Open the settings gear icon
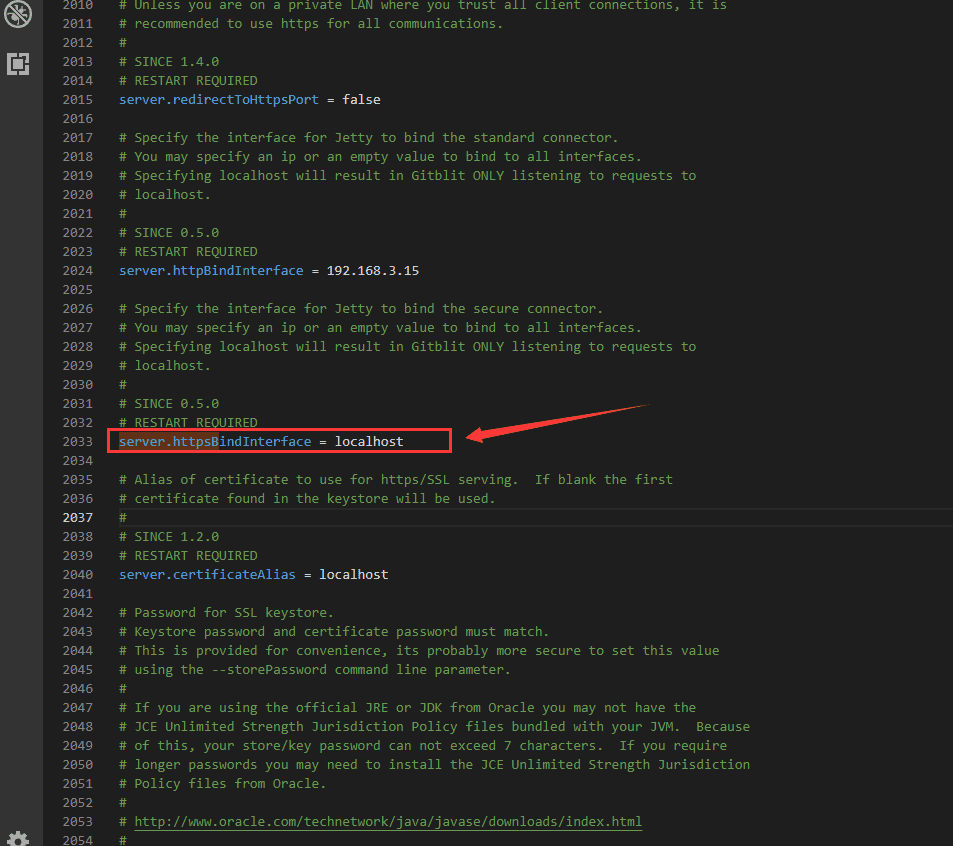This screenshot has height=846, width=953. click(x=18, y=836)
